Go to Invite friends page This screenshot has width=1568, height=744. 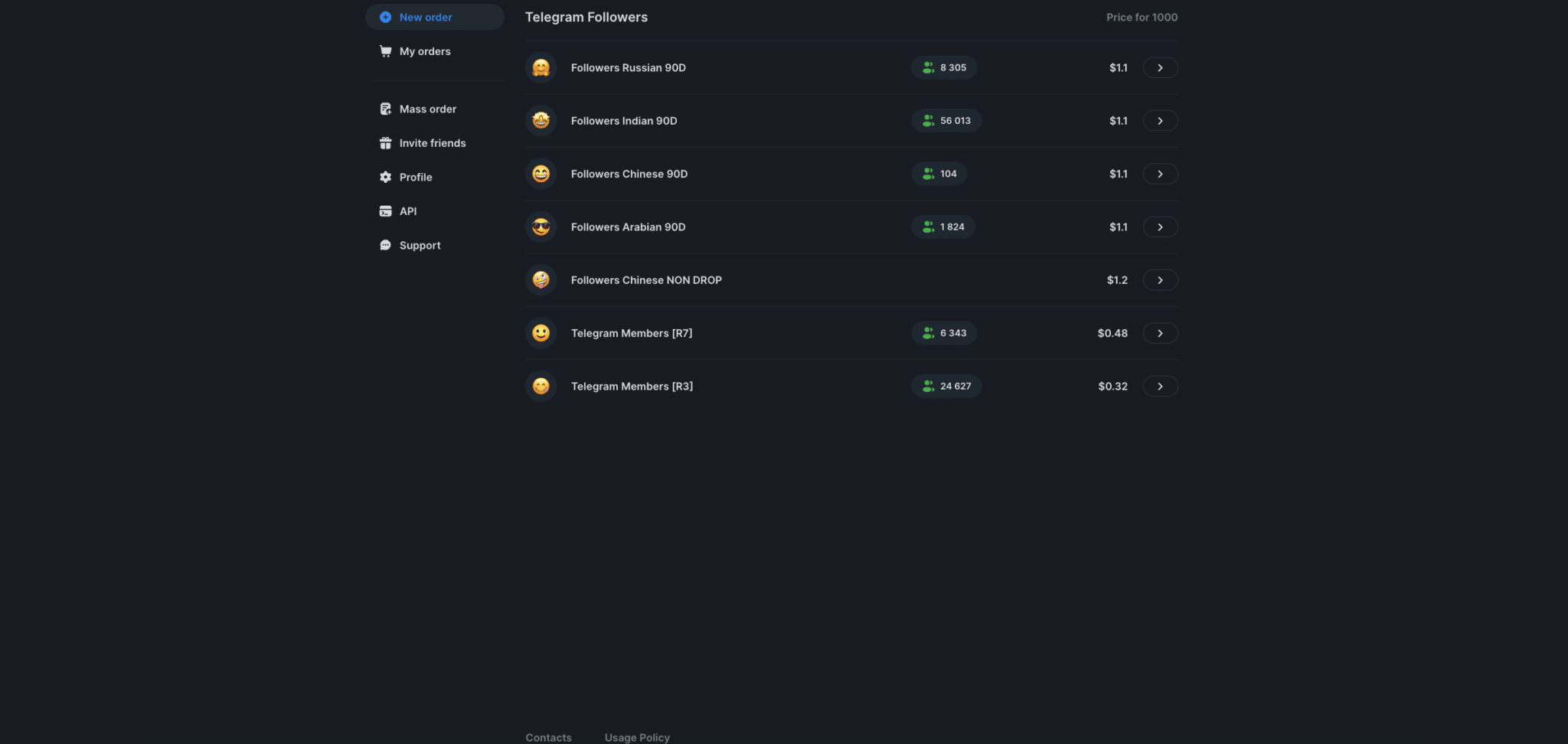point(432,143)
